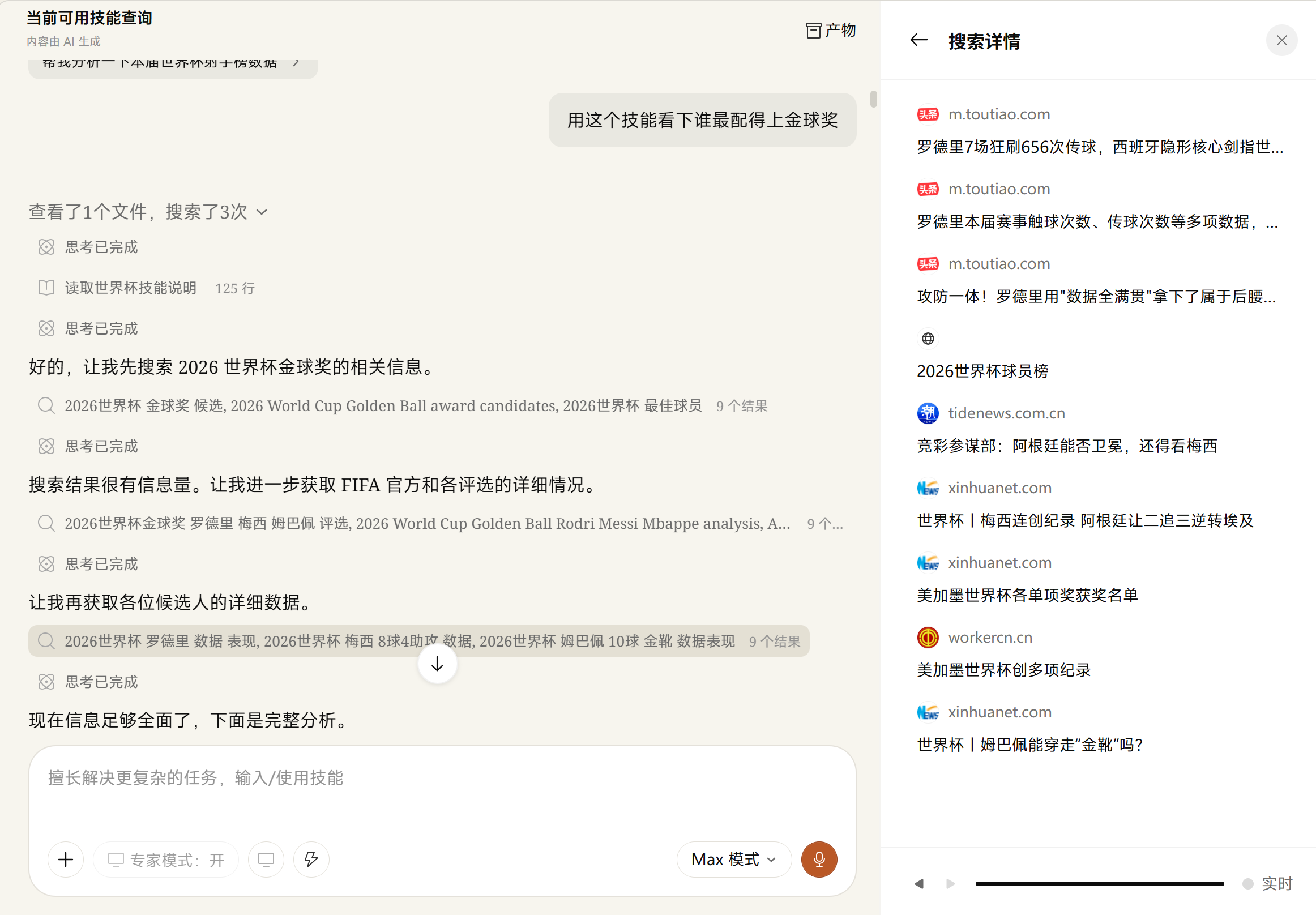Toggle 专家模式 expert mode switch
This screenshot has height=915, width=1316.
pyautogui.click(x=166, y=860)
